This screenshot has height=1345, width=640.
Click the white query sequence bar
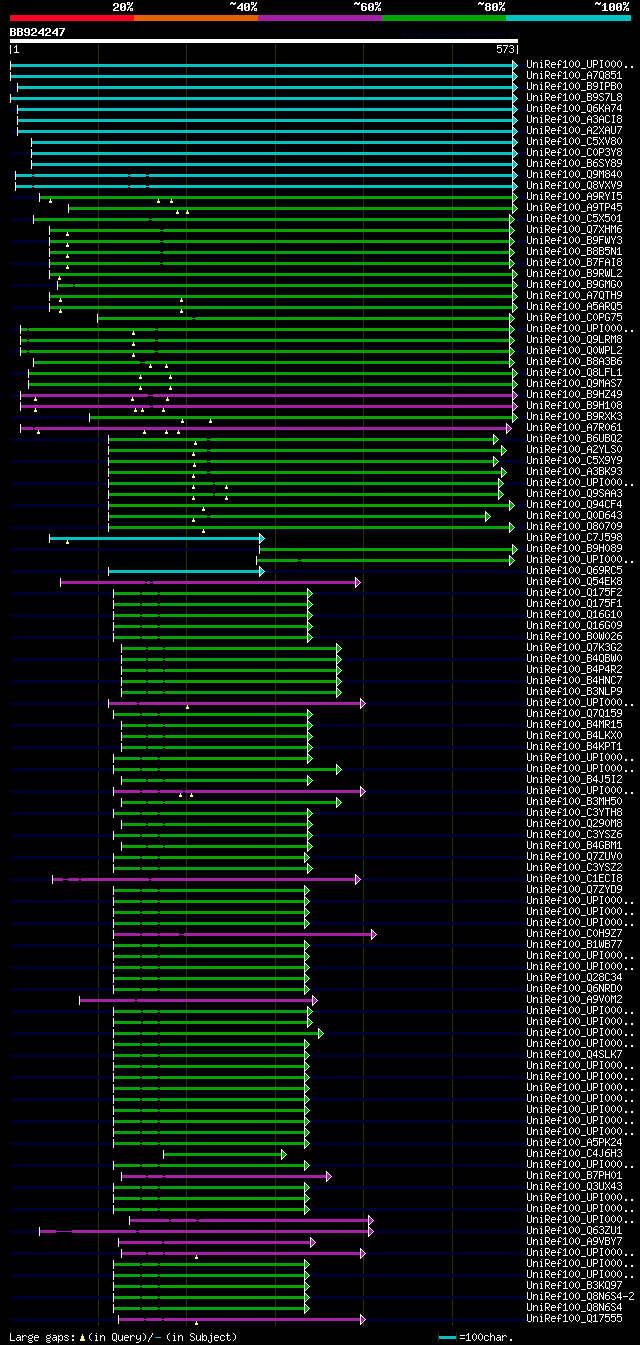click(264, 41)
